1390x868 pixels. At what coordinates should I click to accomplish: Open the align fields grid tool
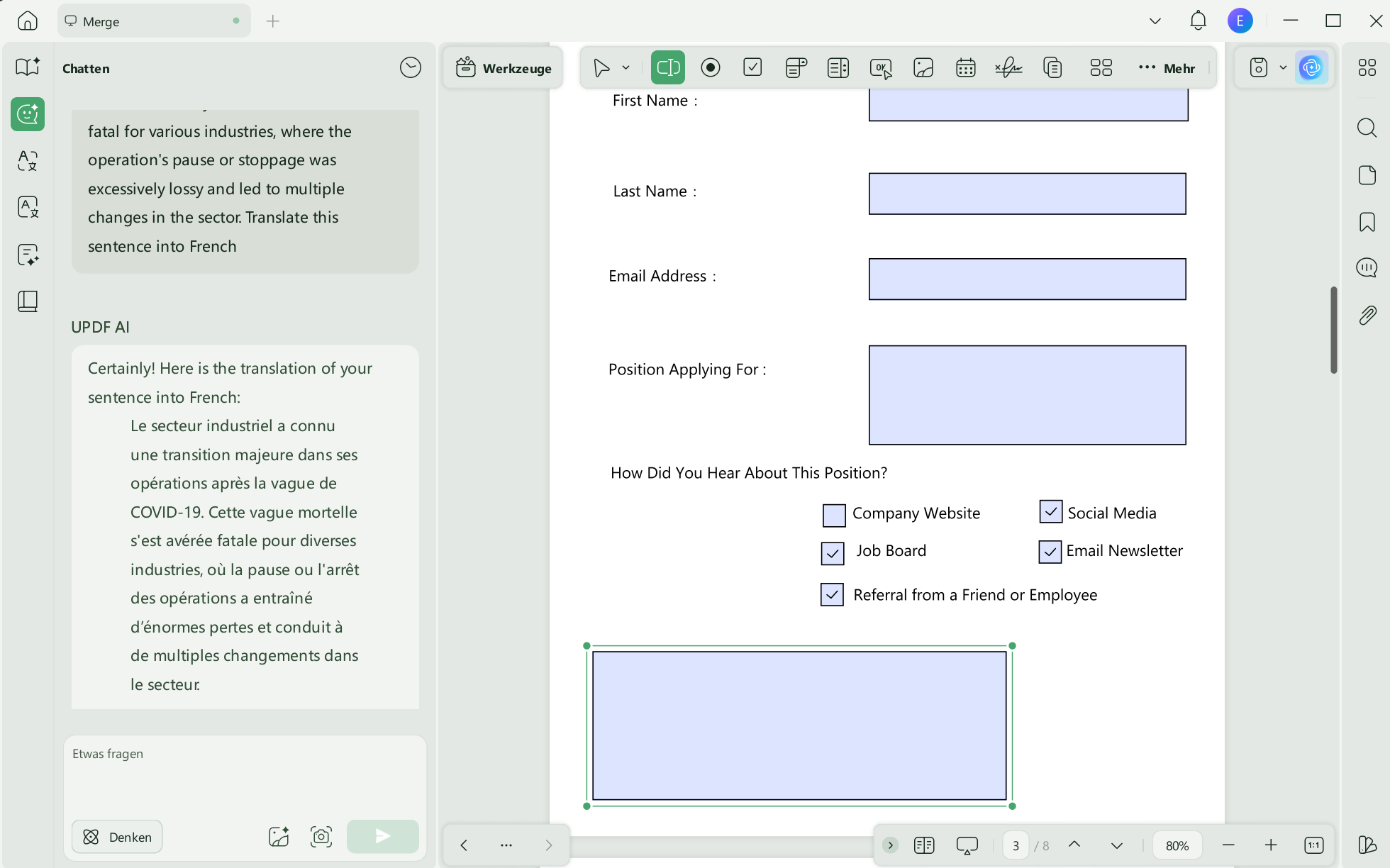pyautogui.click(x=1101, y=67)
